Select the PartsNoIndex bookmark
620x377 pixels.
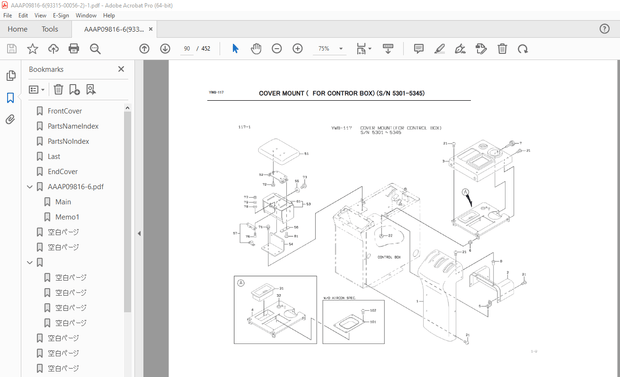[68, 141]
